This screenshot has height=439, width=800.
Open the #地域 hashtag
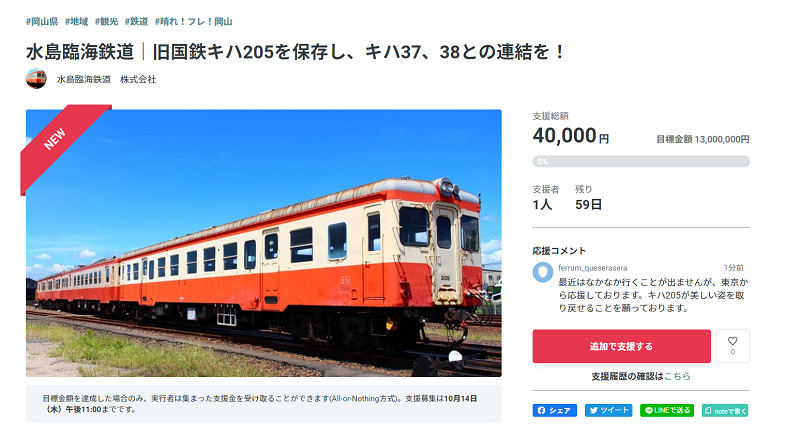(77, 21)
